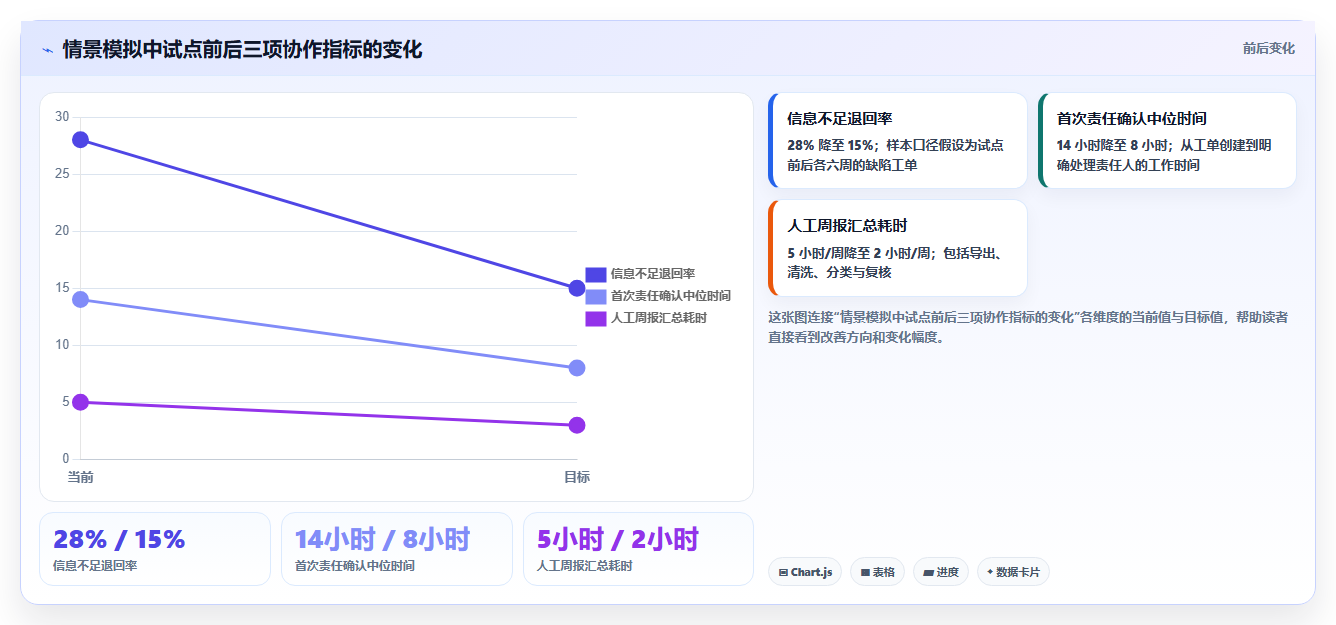Select the 15 data point at 目标

[x=577, y=288]
